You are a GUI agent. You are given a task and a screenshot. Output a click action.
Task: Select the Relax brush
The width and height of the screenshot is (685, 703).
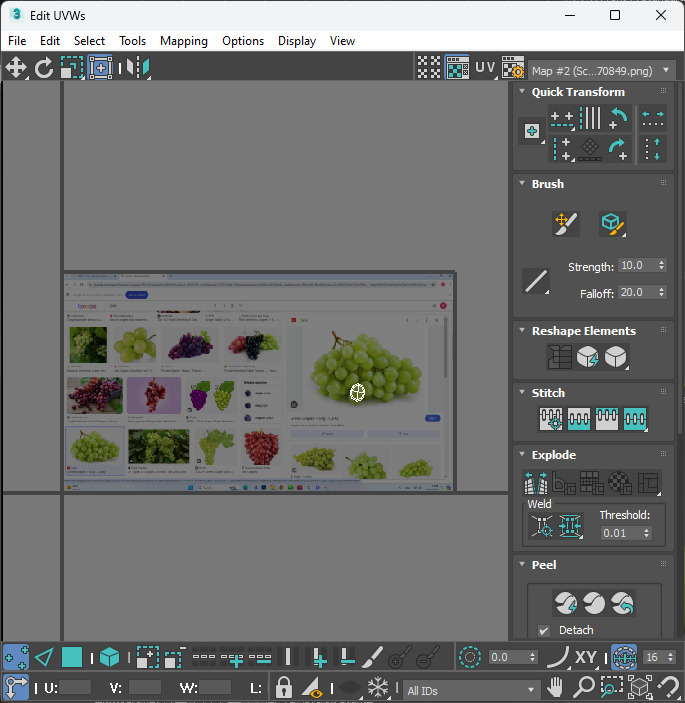[612, 224]
